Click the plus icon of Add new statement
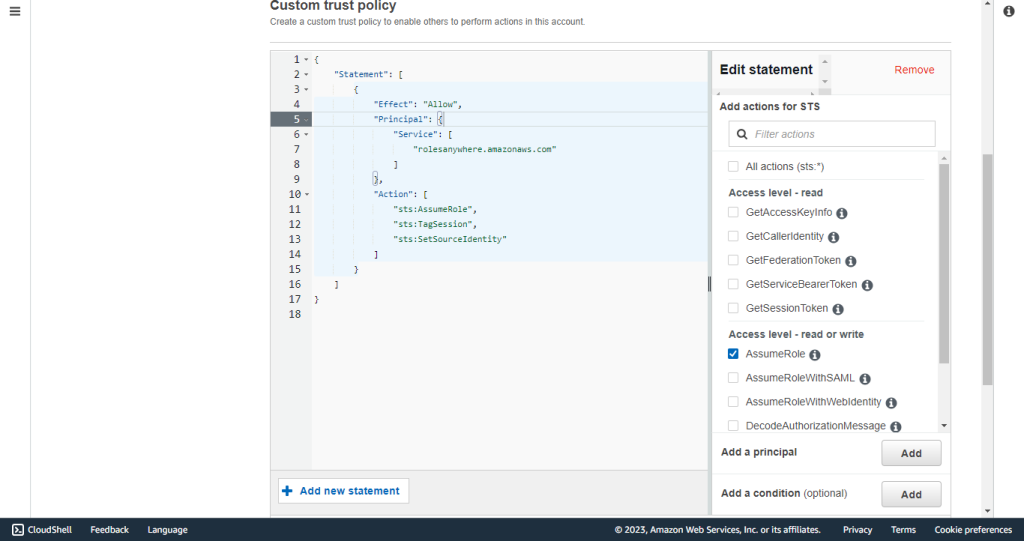The height and width of the screenshot is (541, 1024). point(287,491)
